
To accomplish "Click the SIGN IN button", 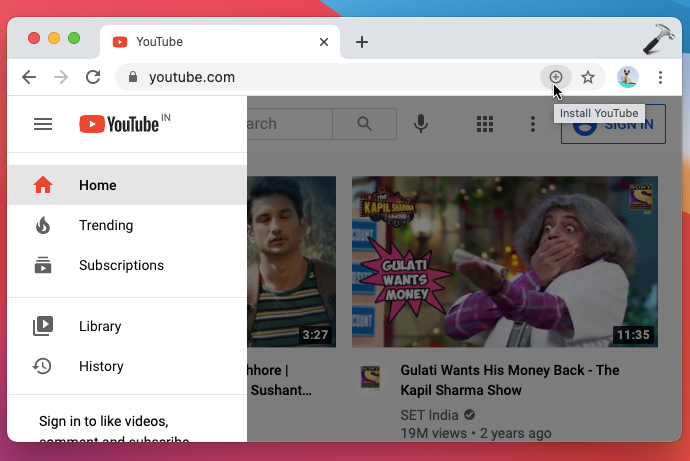I will click(x=613, y=124).
